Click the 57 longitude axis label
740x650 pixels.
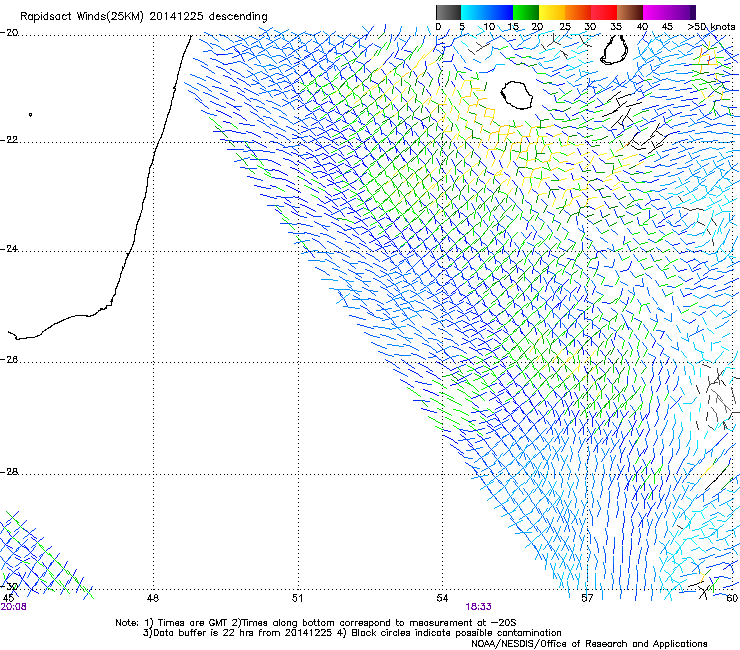tap(587, 599)
